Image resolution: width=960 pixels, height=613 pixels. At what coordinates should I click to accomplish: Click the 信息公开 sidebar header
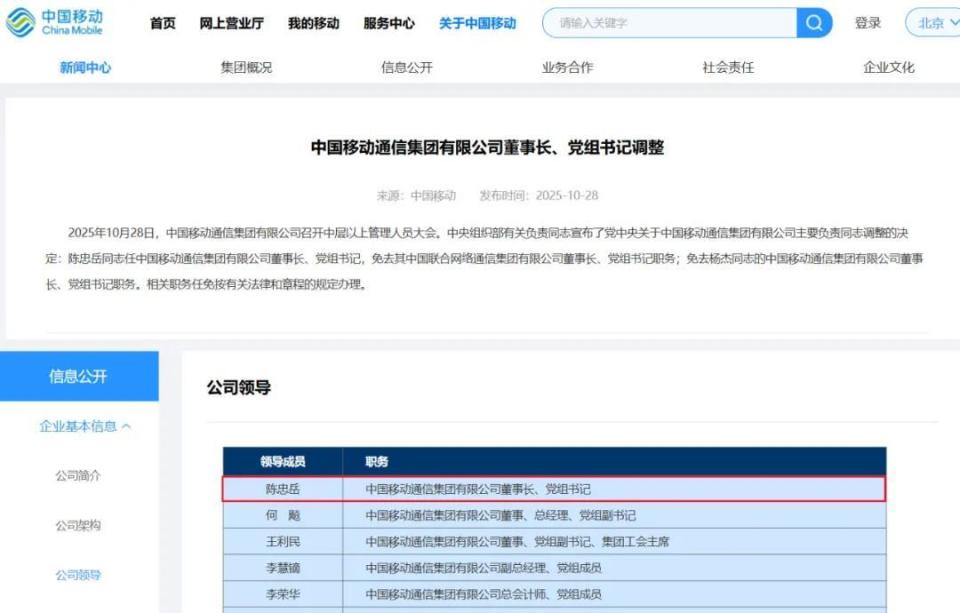(79, 376)
